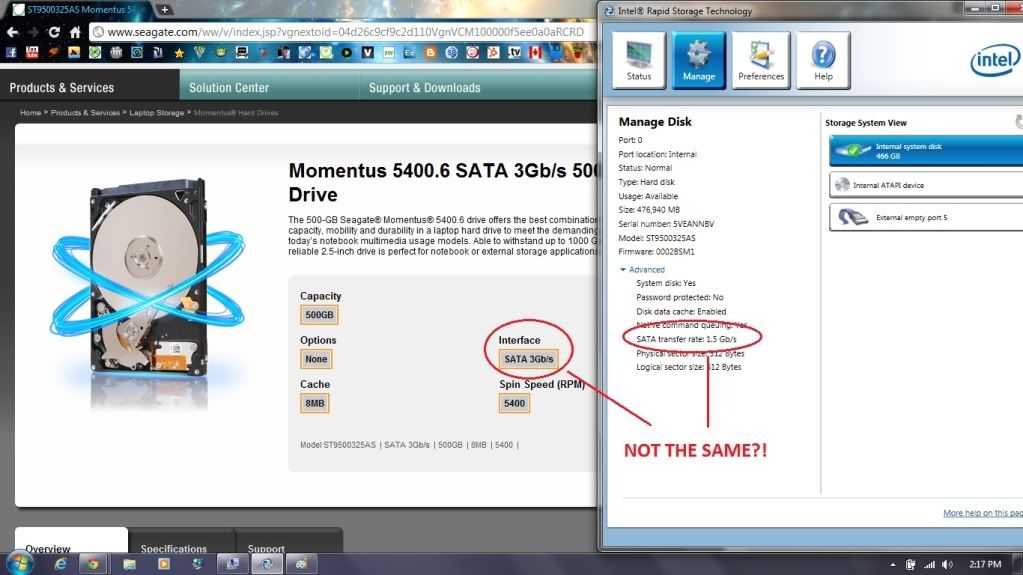Image resolution: width=1023 pixels, height=575 pixels.
Task: Go back in the browser
Action: [x=12, y=32]
